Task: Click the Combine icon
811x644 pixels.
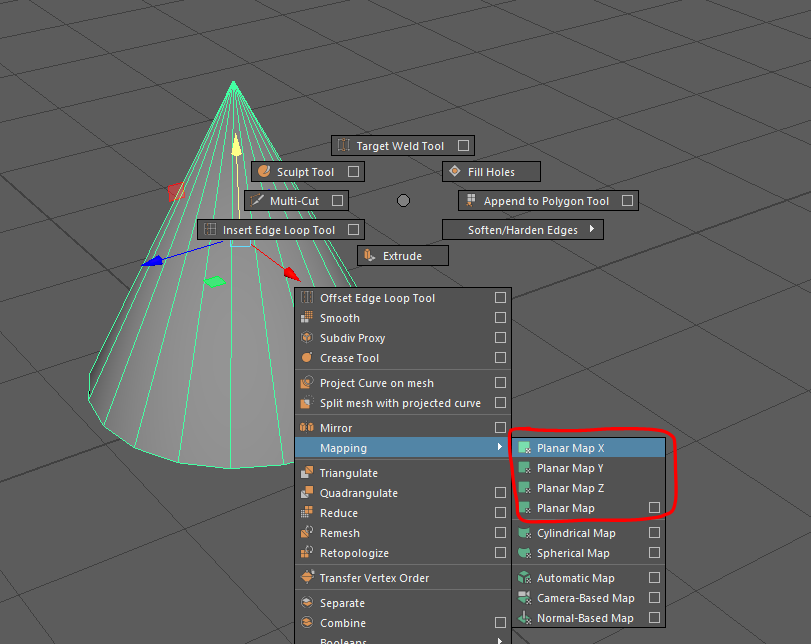Action: pos(307,622)
